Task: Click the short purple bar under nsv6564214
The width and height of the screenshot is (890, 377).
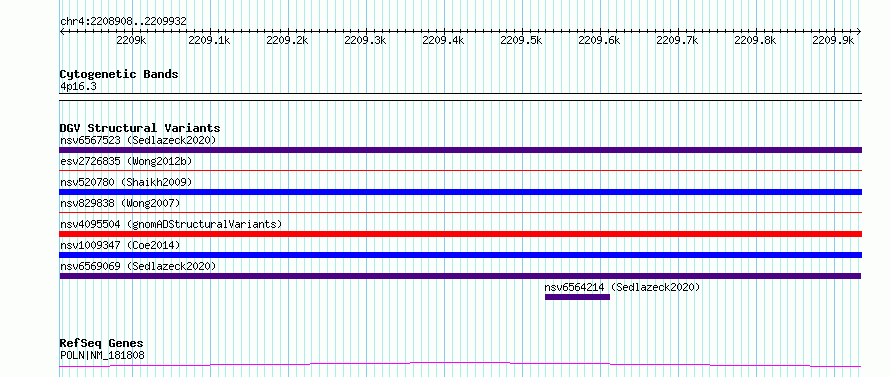Action: click(x=577, y=297)
